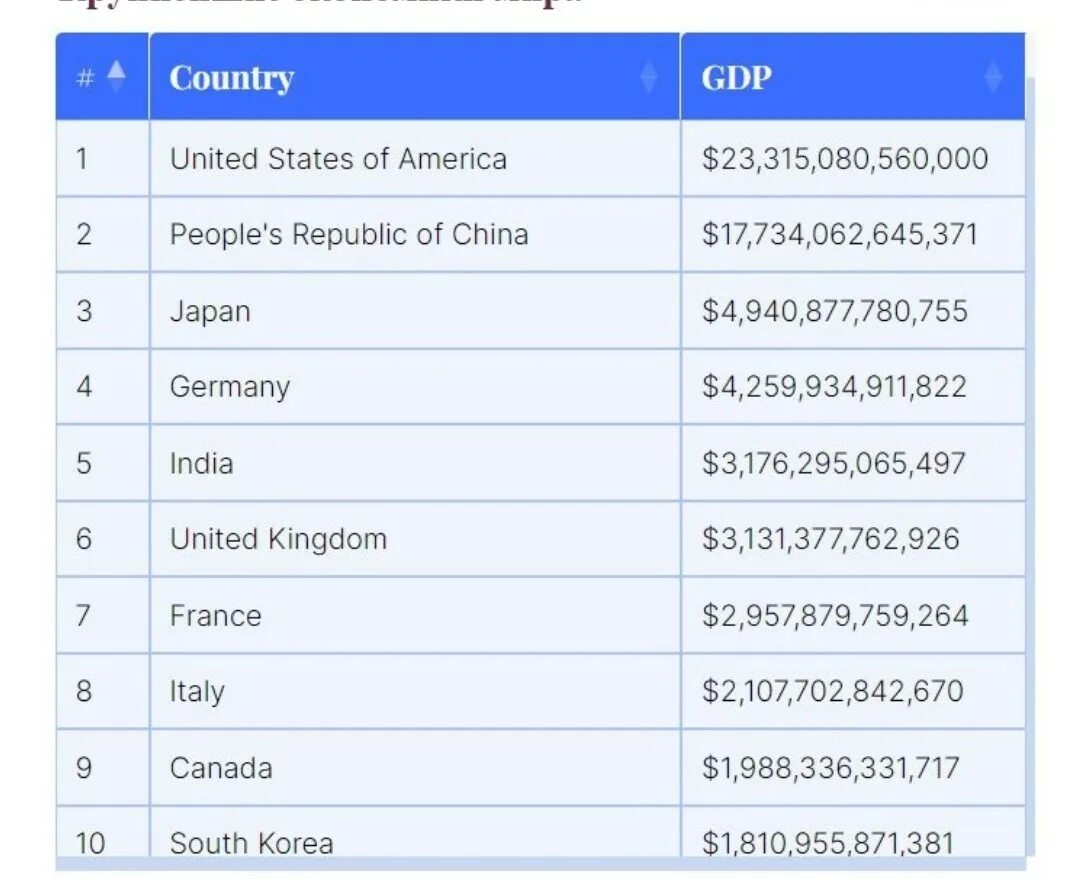Click the Germany country cell

coord(230,387)
